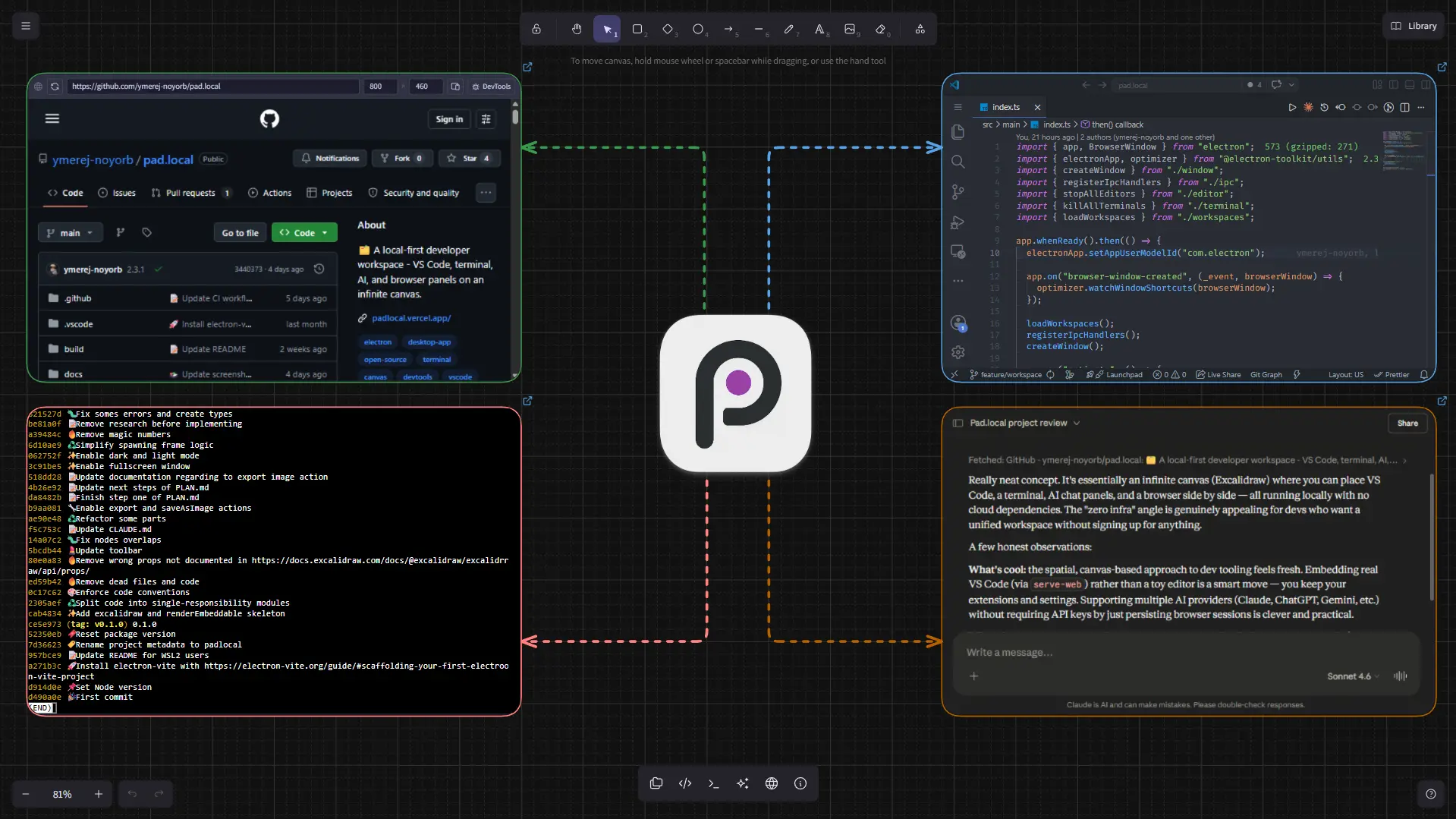Image resolution: width=1456 pixels, height=819 pixels.
Task: Expand the fetched GitHub source chevron
Action: [x=1405, y=461]
